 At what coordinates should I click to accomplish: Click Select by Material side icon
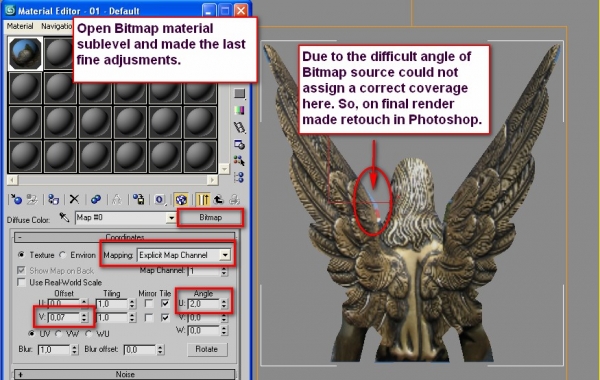pos(239,160)
